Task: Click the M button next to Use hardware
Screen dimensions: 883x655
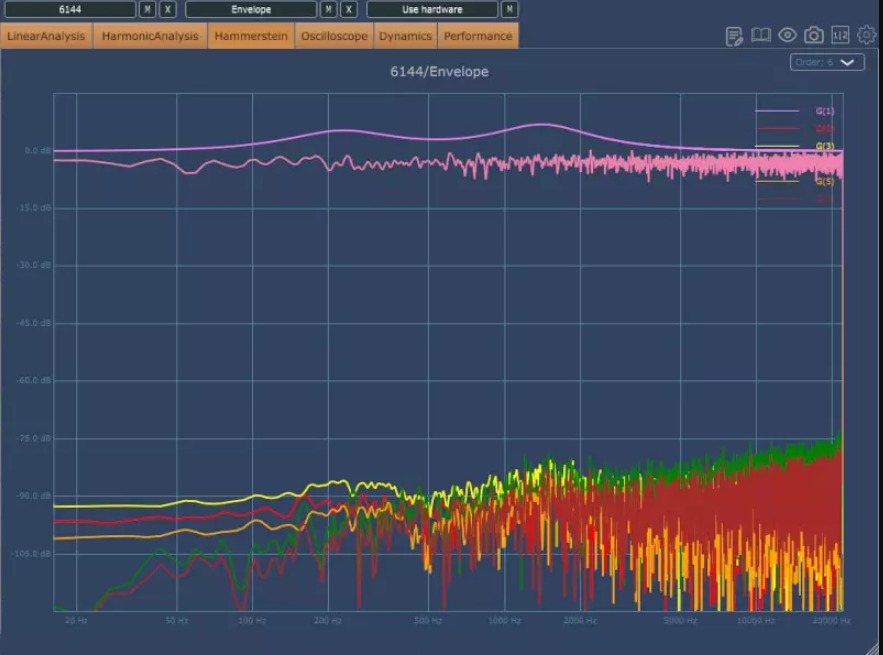Action: (510, 10)
